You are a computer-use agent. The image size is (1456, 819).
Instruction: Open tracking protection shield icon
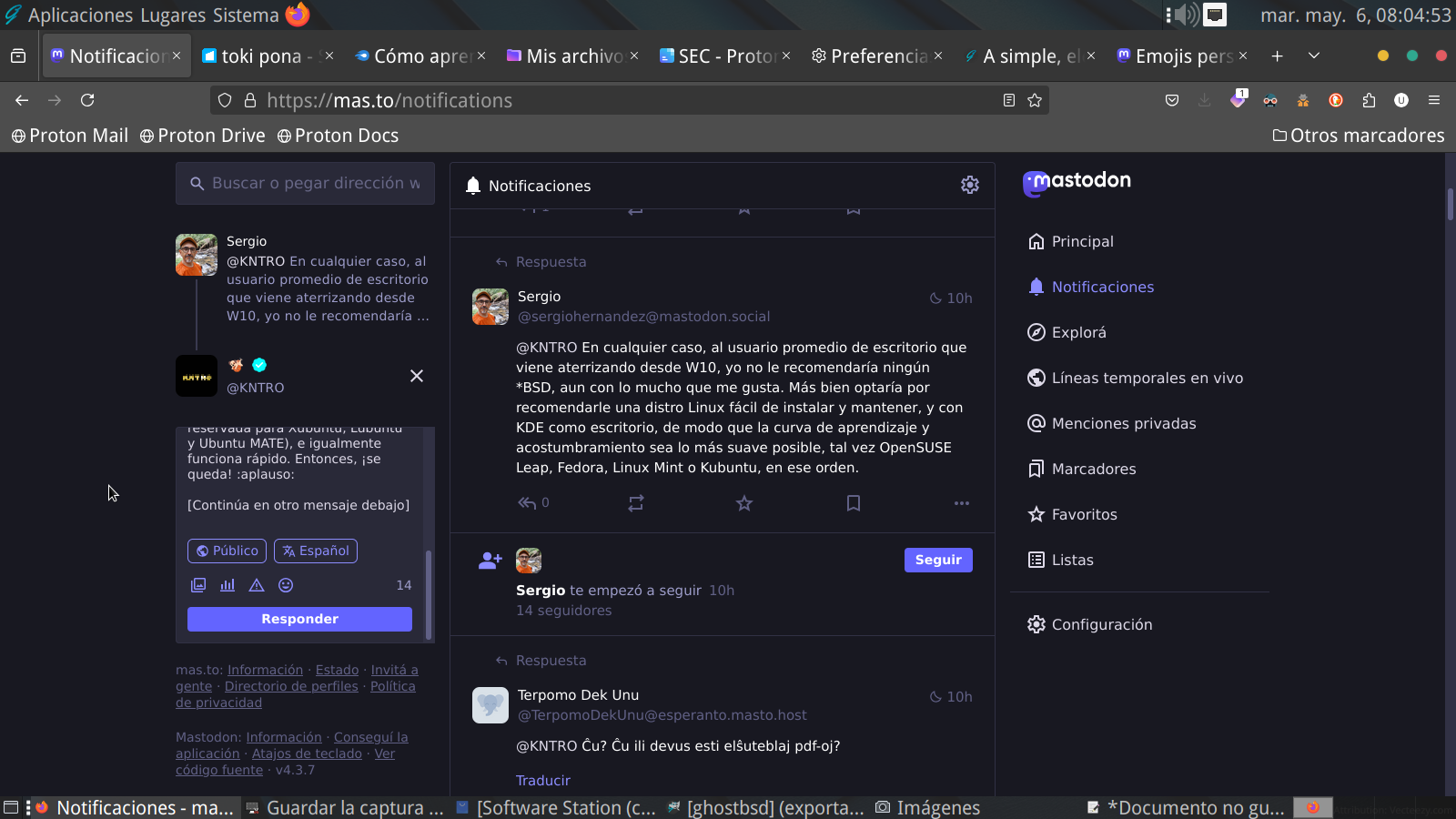225,100
